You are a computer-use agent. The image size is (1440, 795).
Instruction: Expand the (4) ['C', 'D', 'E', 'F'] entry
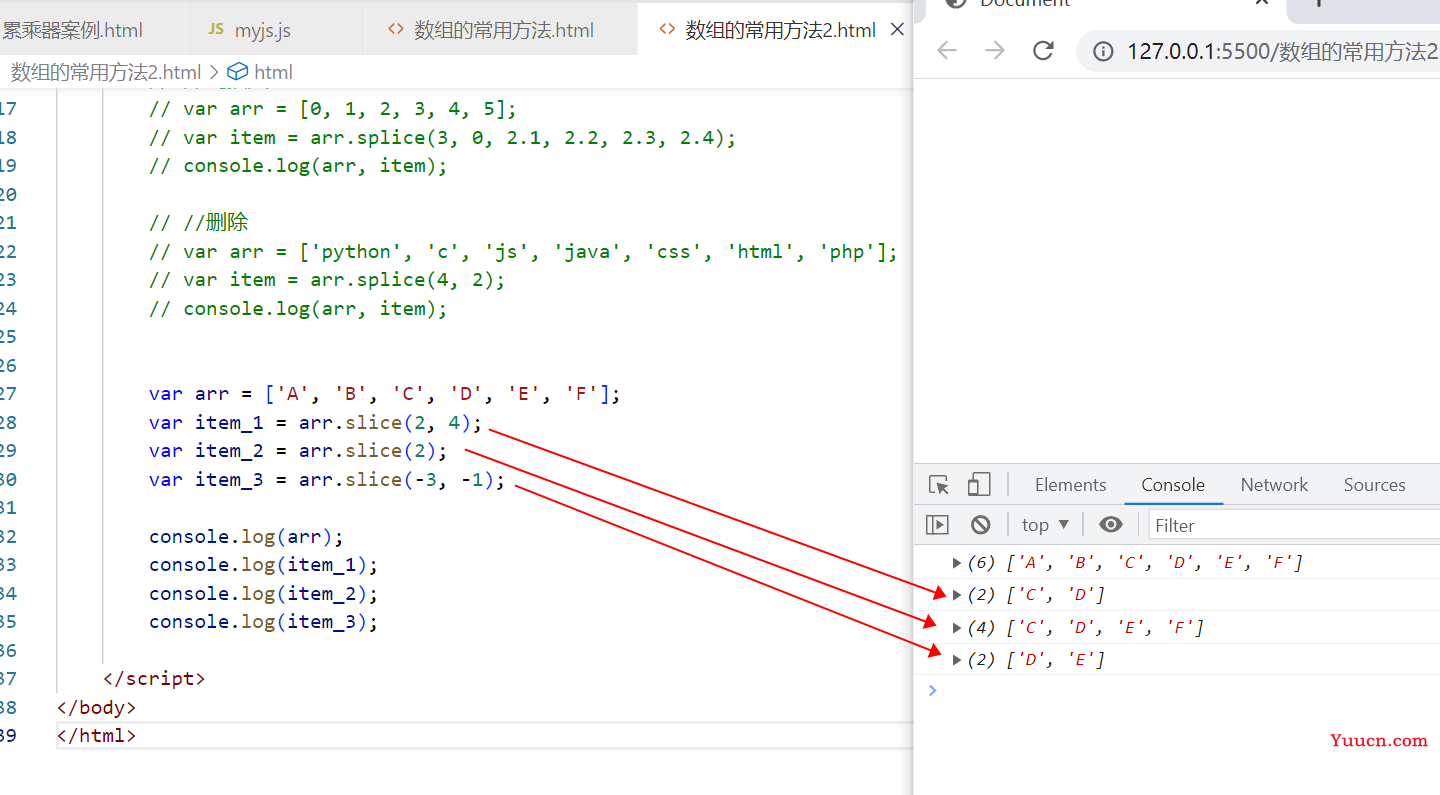tap(957, 628)
